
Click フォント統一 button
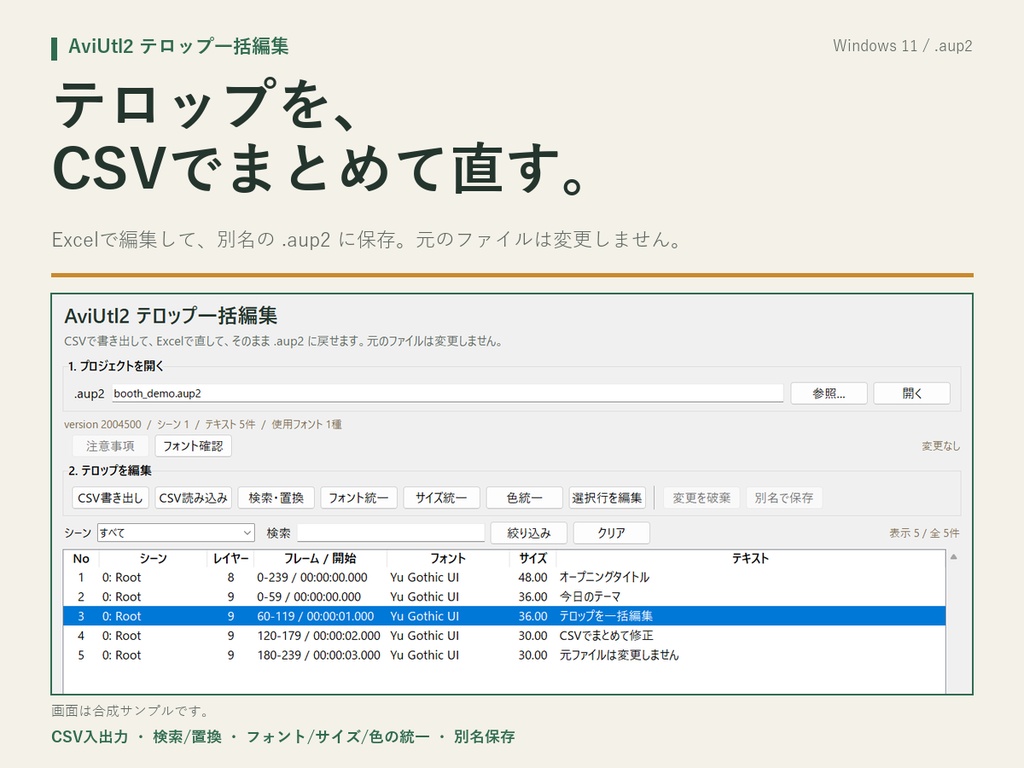click(359, 498)
